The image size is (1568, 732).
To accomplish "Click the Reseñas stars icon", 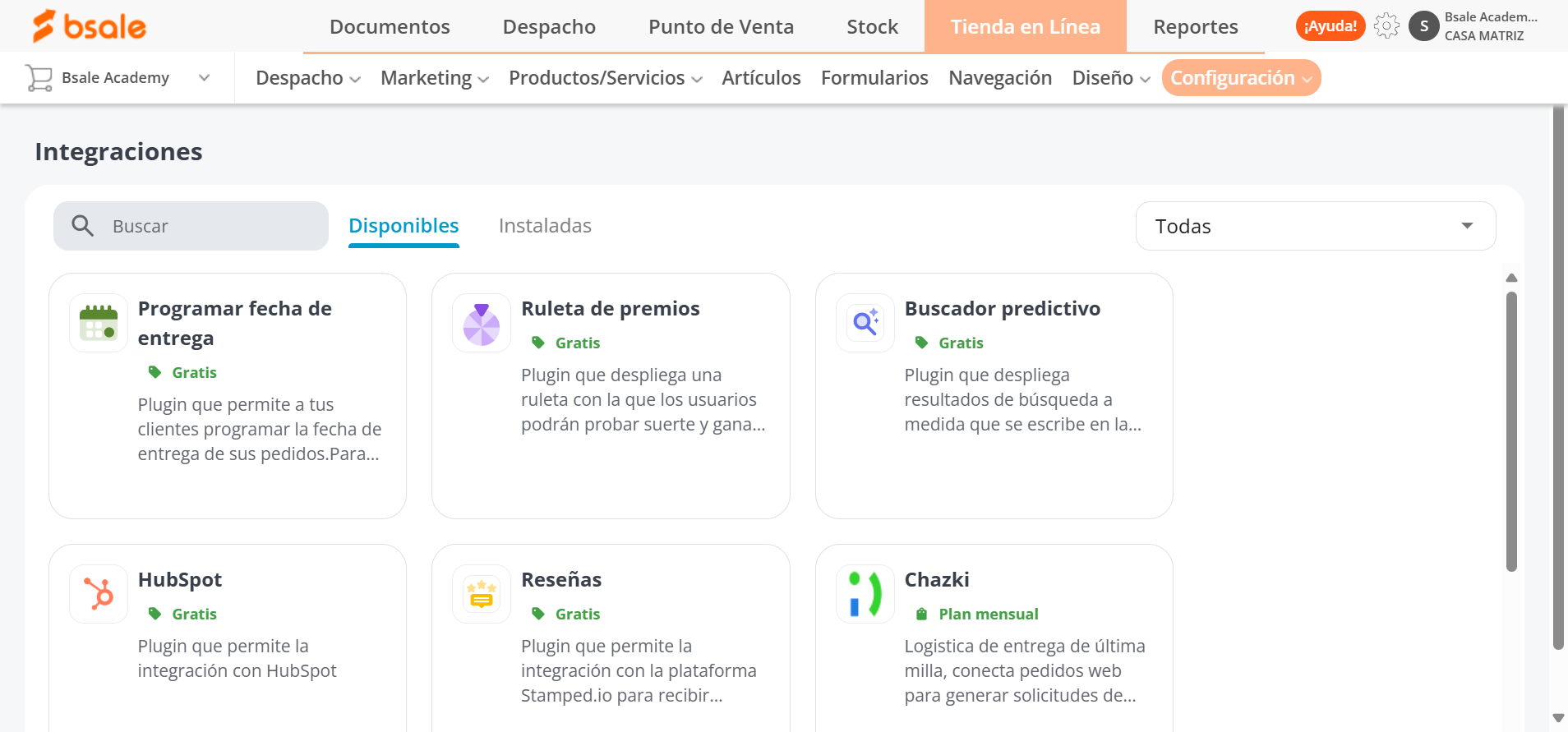I will 482,594.
